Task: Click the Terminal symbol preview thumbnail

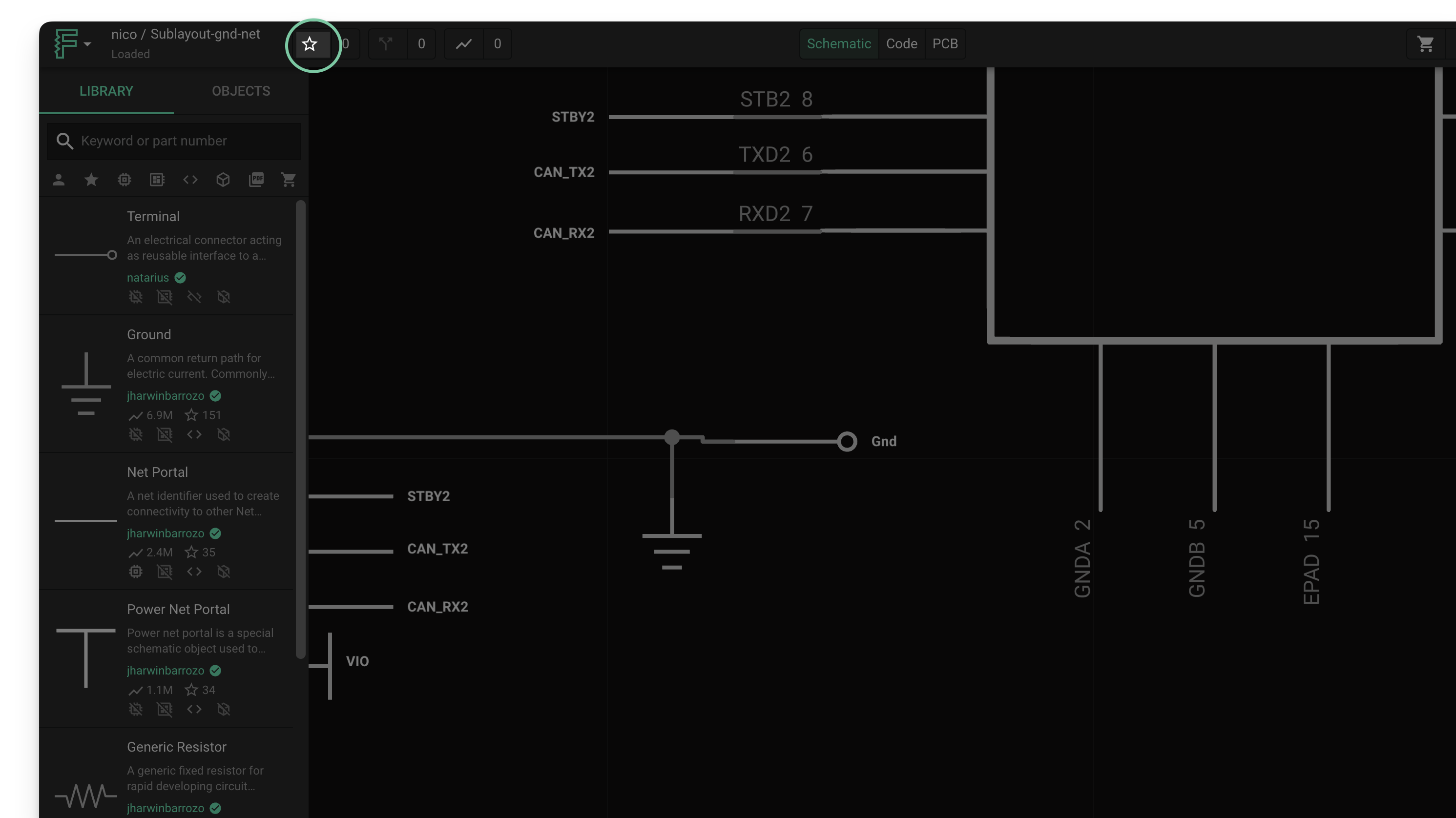Action: tap(85, 255)
